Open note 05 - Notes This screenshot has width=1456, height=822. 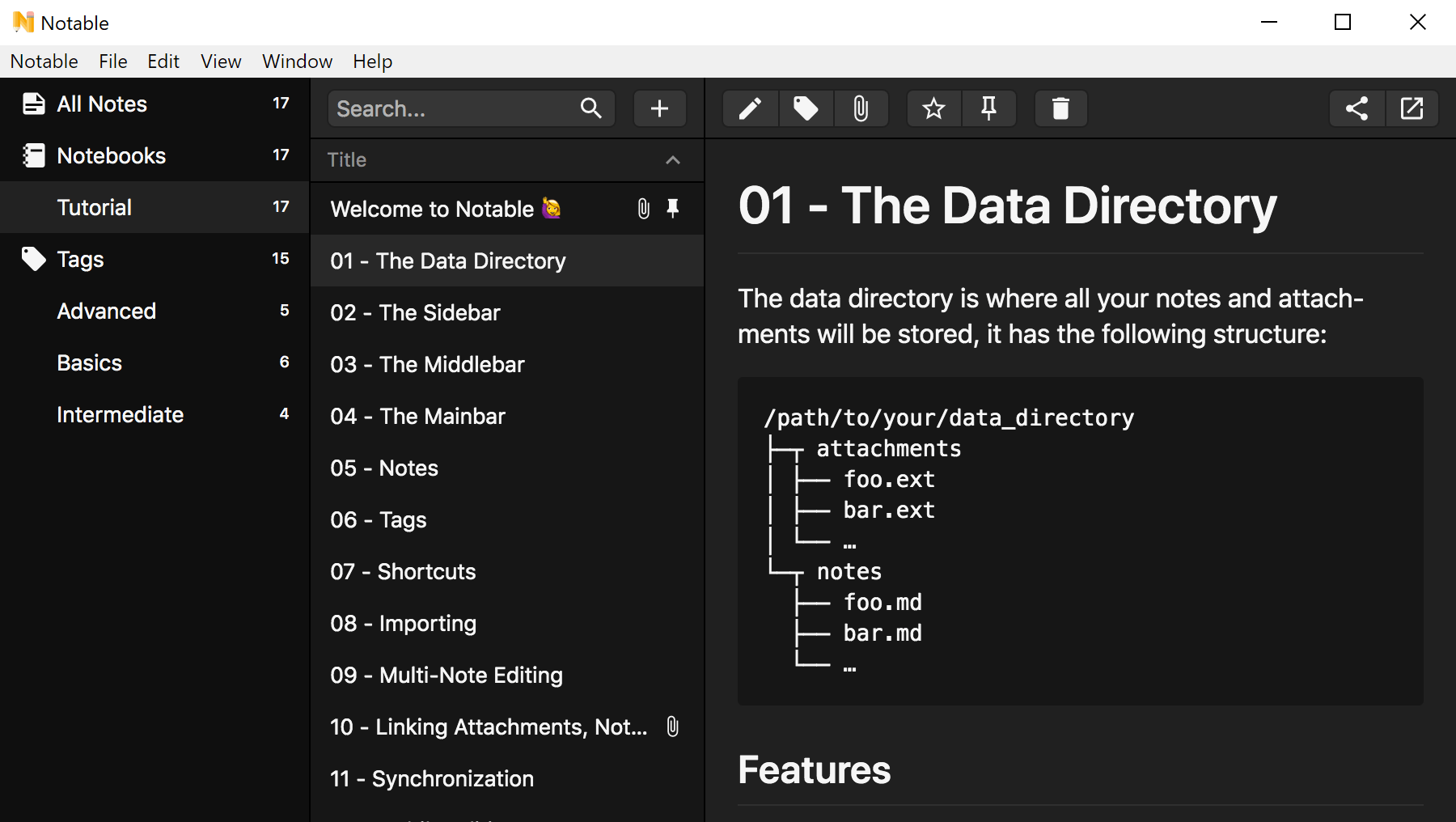point(507,468)
